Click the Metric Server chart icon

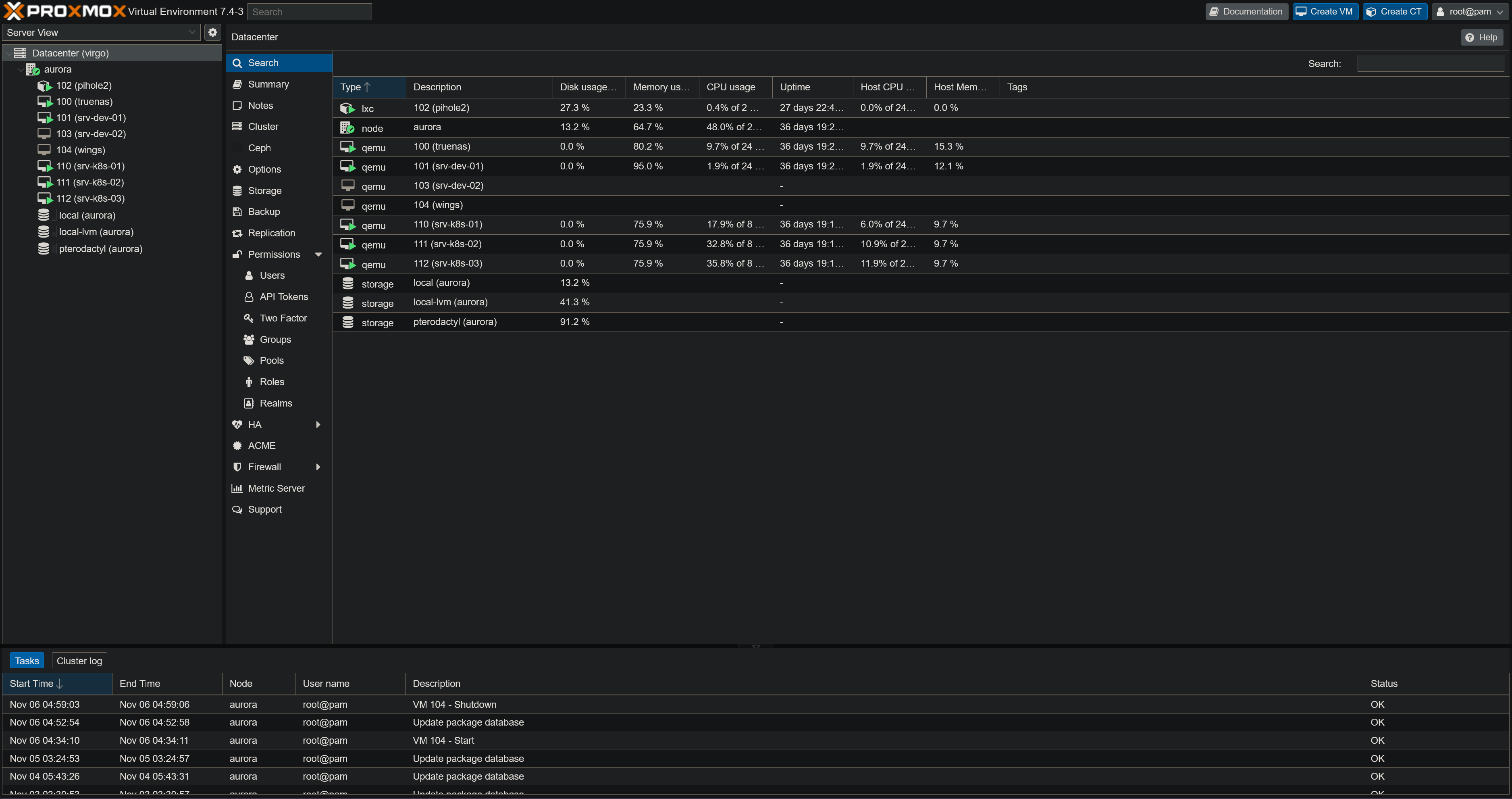tap(237, 488)
